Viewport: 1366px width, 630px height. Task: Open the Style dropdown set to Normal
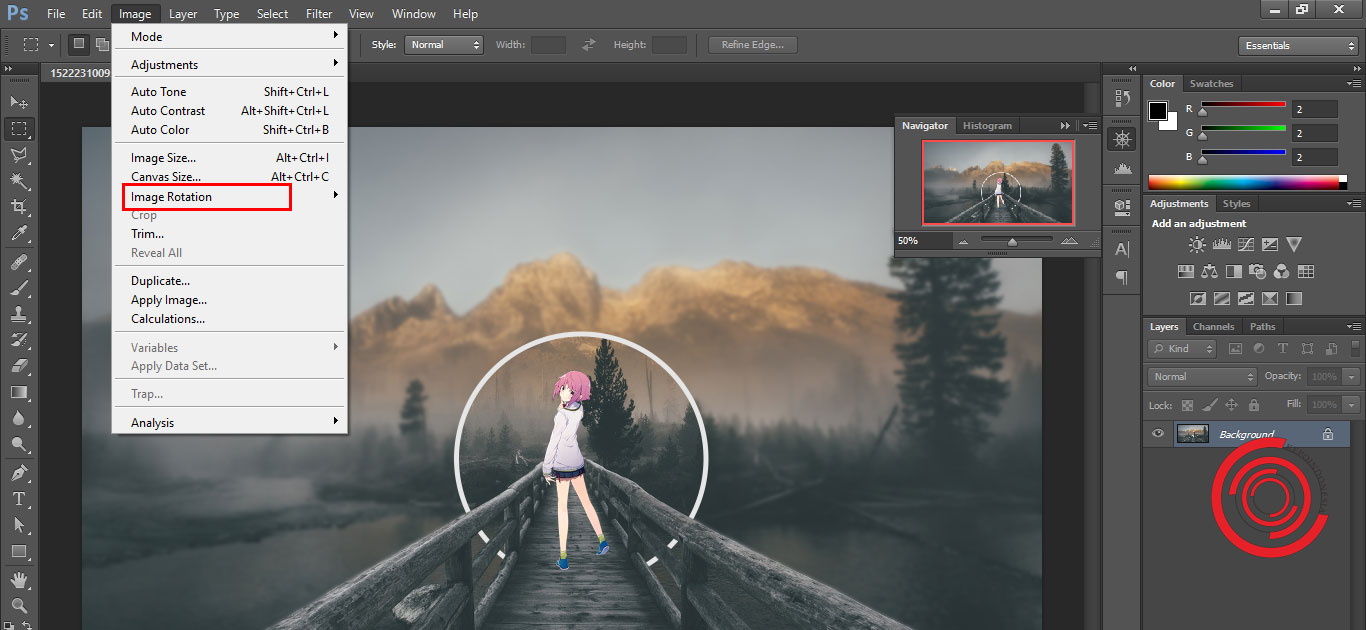click(444, 45)
